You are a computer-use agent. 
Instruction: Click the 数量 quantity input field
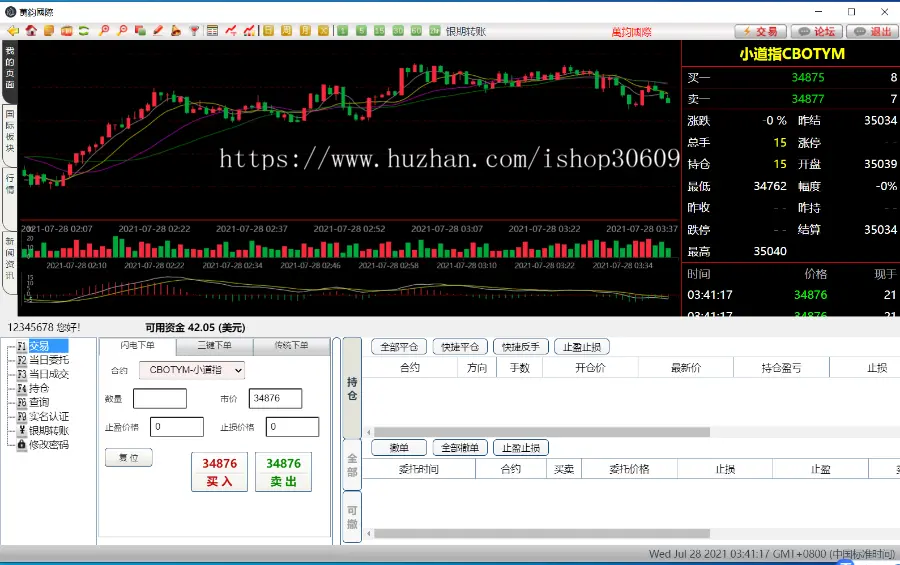[x=160, y=398]
